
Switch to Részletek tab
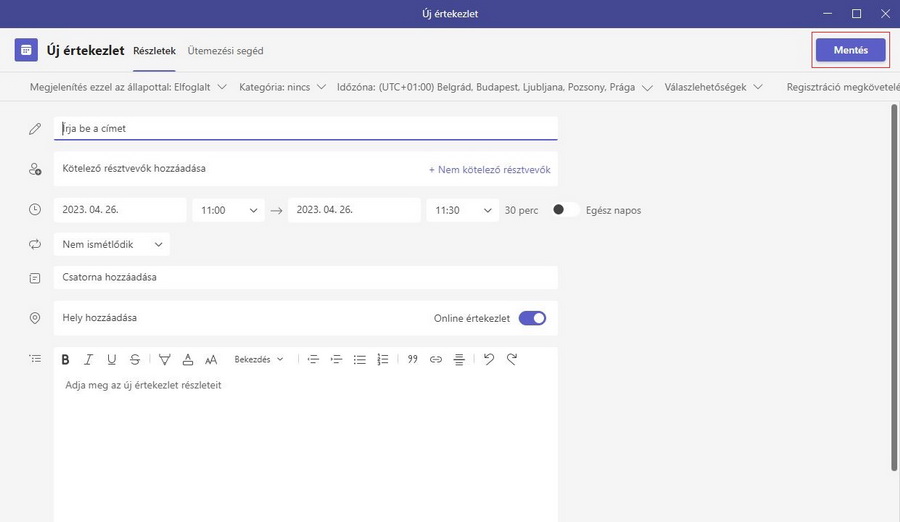pyautogui.click(x=154, y=51)
